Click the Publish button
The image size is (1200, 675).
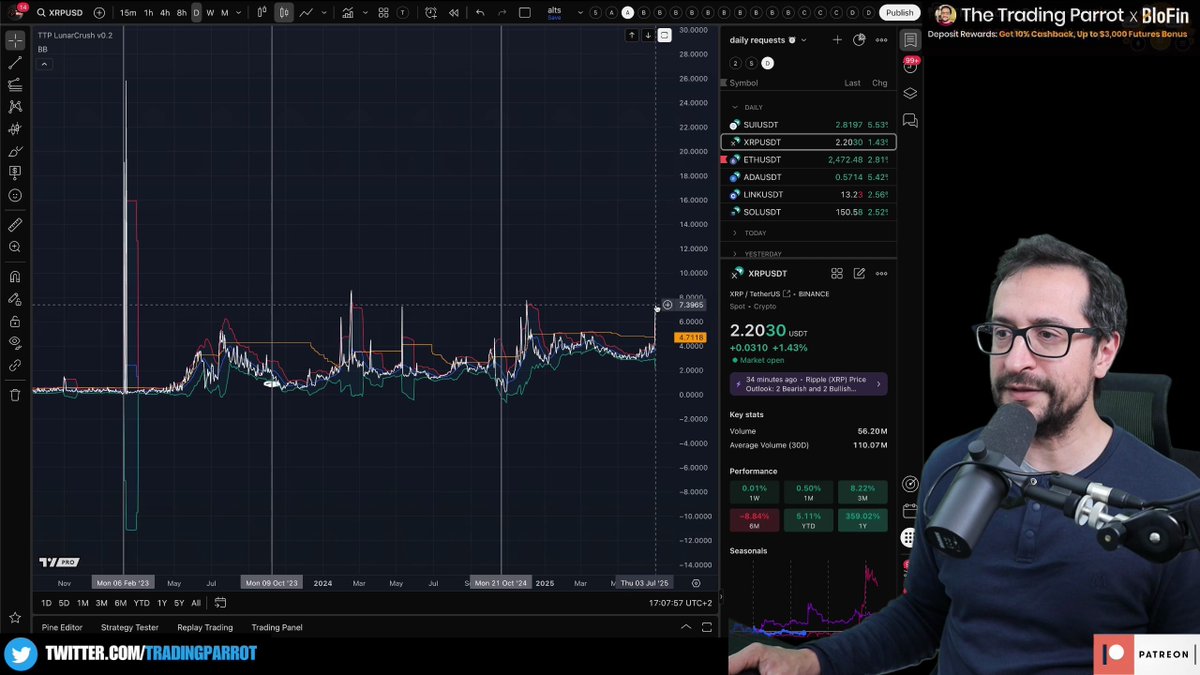pos(899,13)
